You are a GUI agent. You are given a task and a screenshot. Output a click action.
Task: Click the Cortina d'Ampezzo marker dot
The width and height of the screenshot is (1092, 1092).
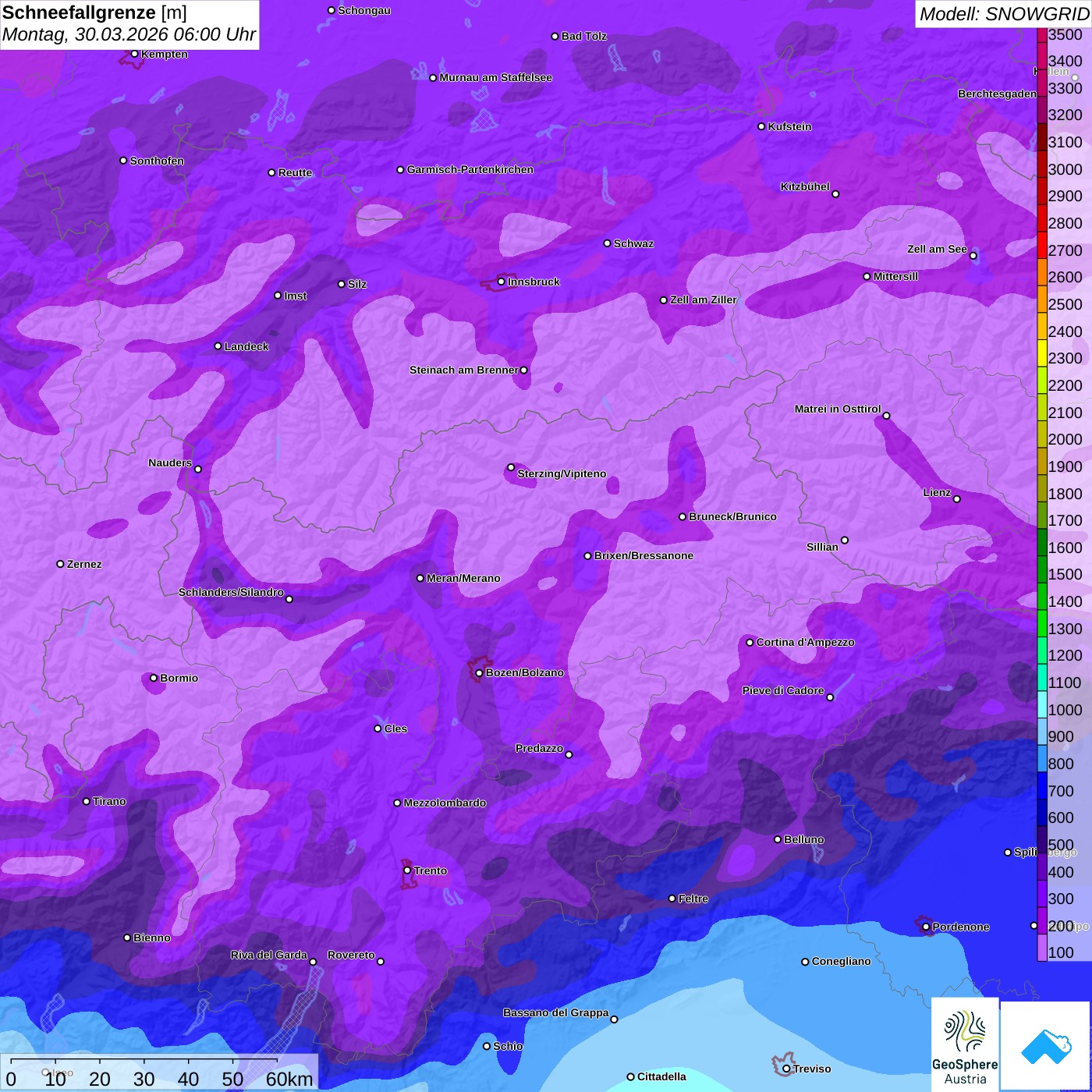750,643
